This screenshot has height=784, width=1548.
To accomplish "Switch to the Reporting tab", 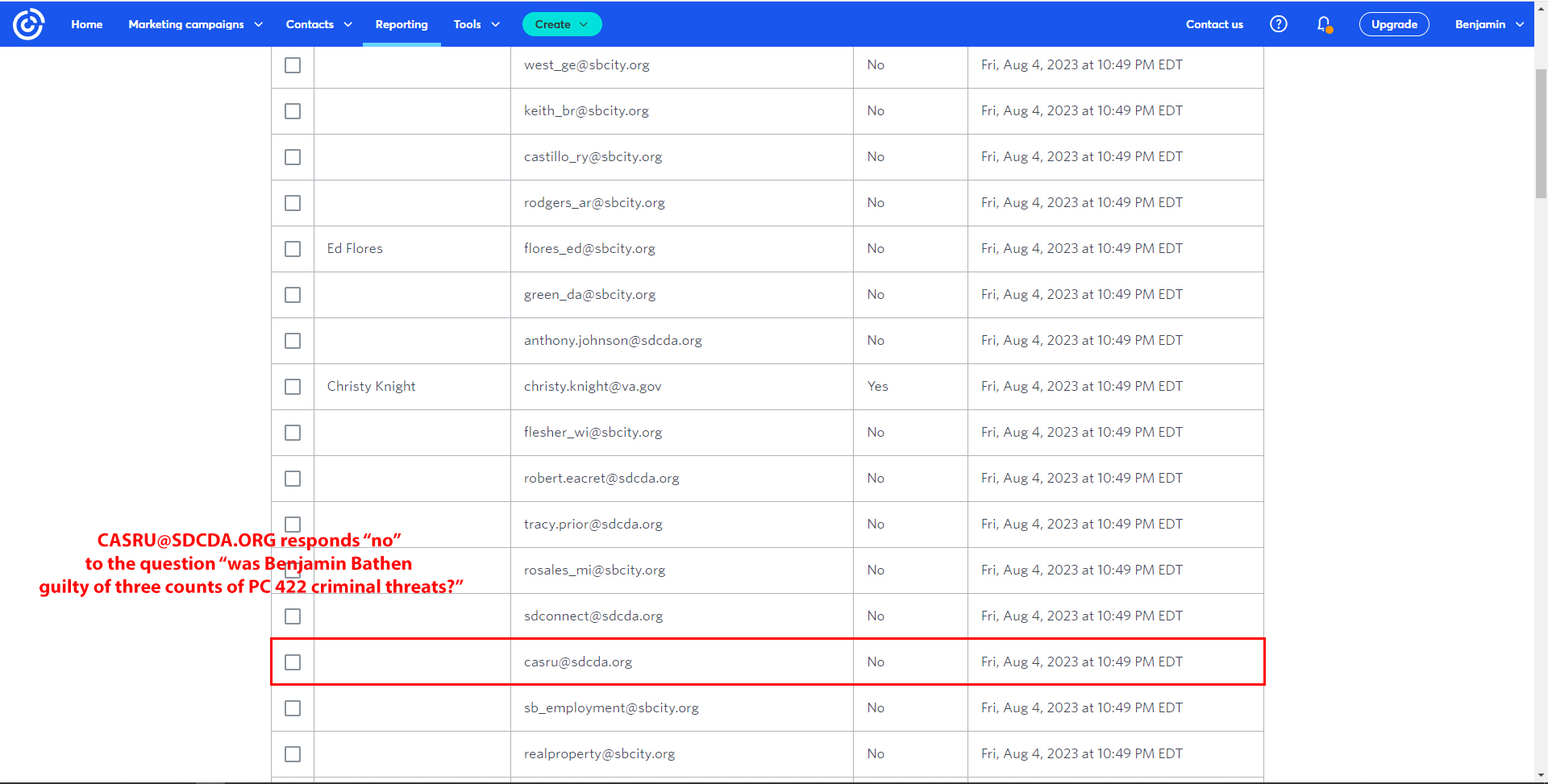I will click(x=402, y=24).
